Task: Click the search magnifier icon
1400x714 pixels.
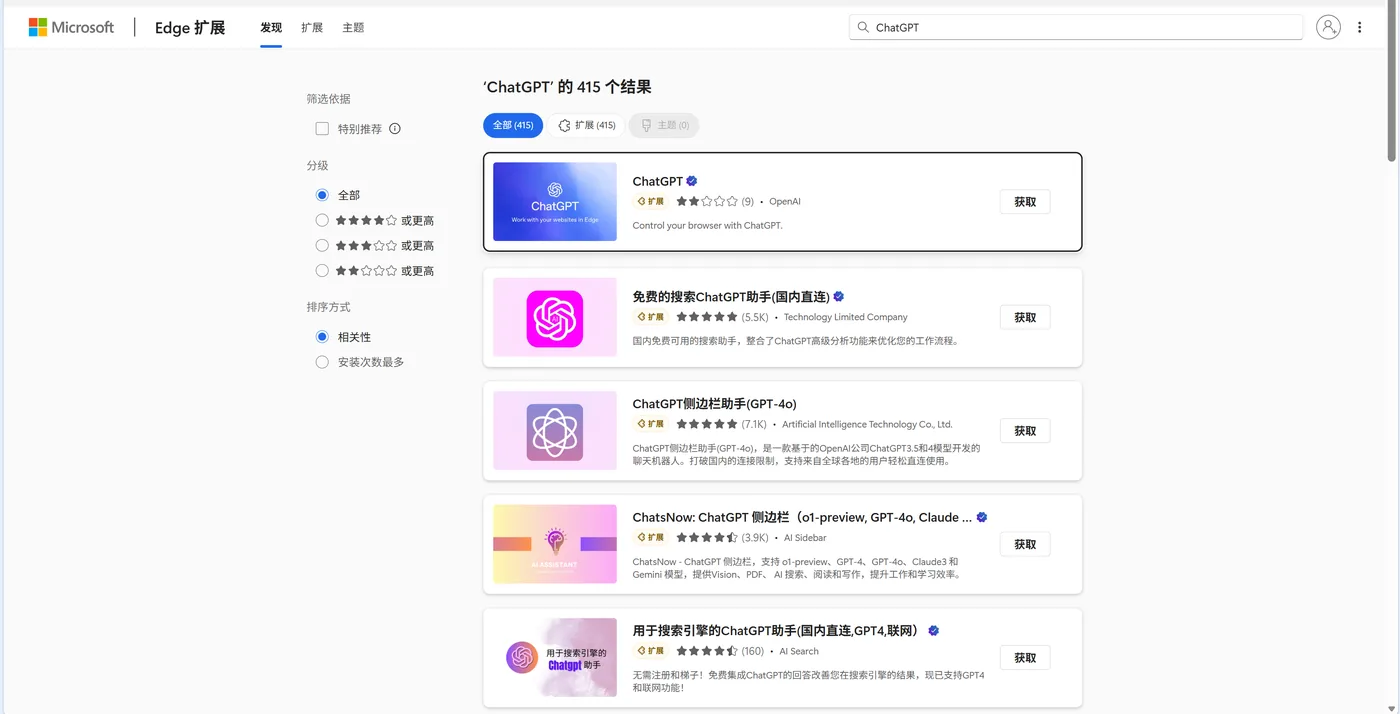Action: tap(863, 27)
